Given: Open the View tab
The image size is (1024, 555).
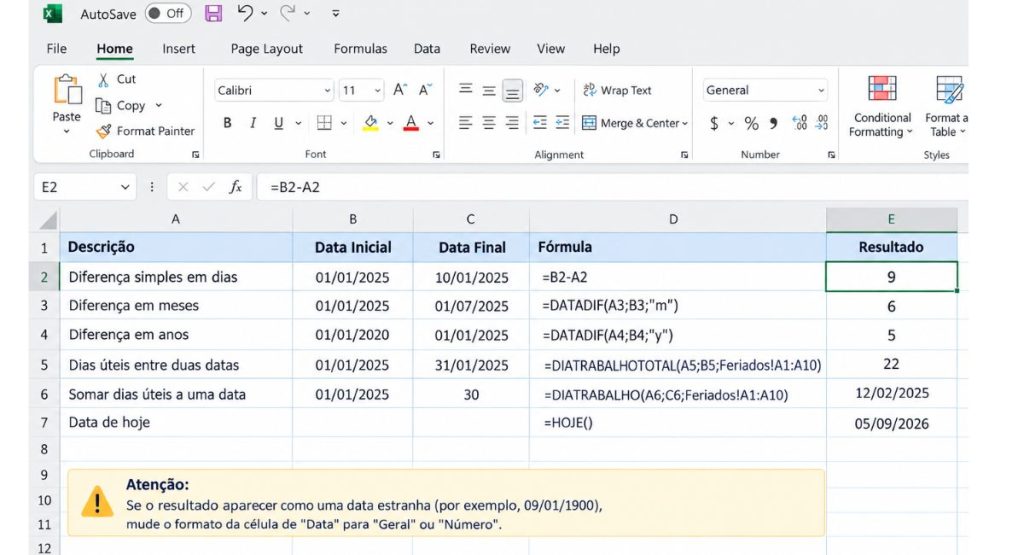Looking at the screenshot, I should (x=551, y=49).
